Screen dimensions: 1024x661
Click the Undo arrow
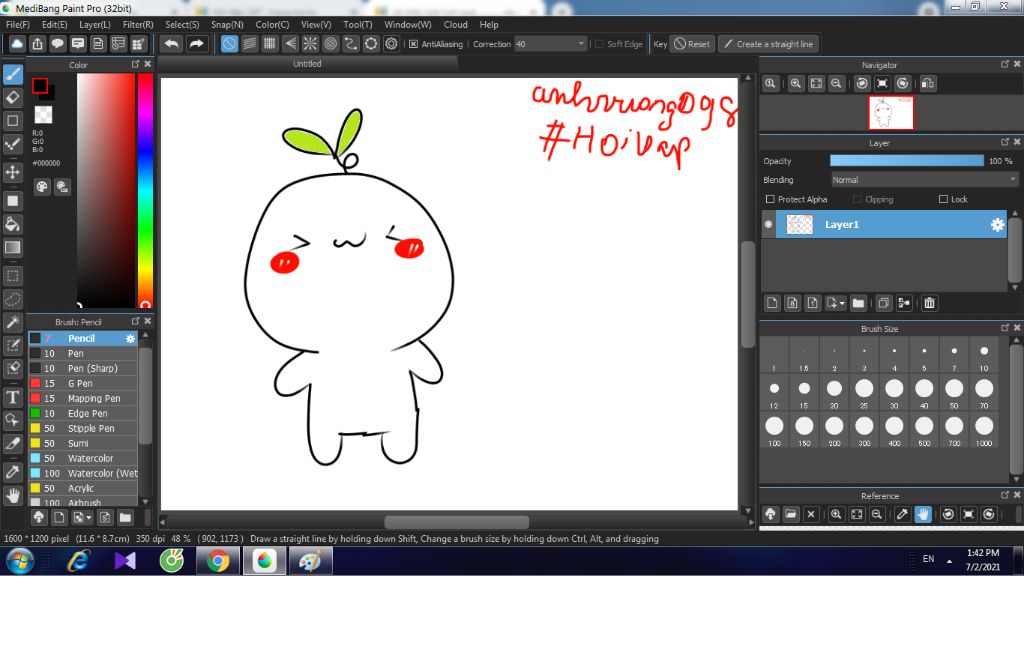point(171,44)
